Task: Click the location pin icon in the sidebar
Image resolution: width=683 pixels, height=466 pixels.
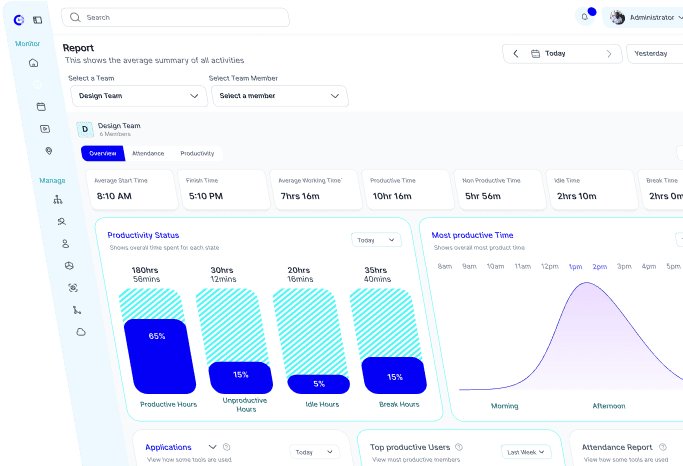Action: (x=48, y=151)
